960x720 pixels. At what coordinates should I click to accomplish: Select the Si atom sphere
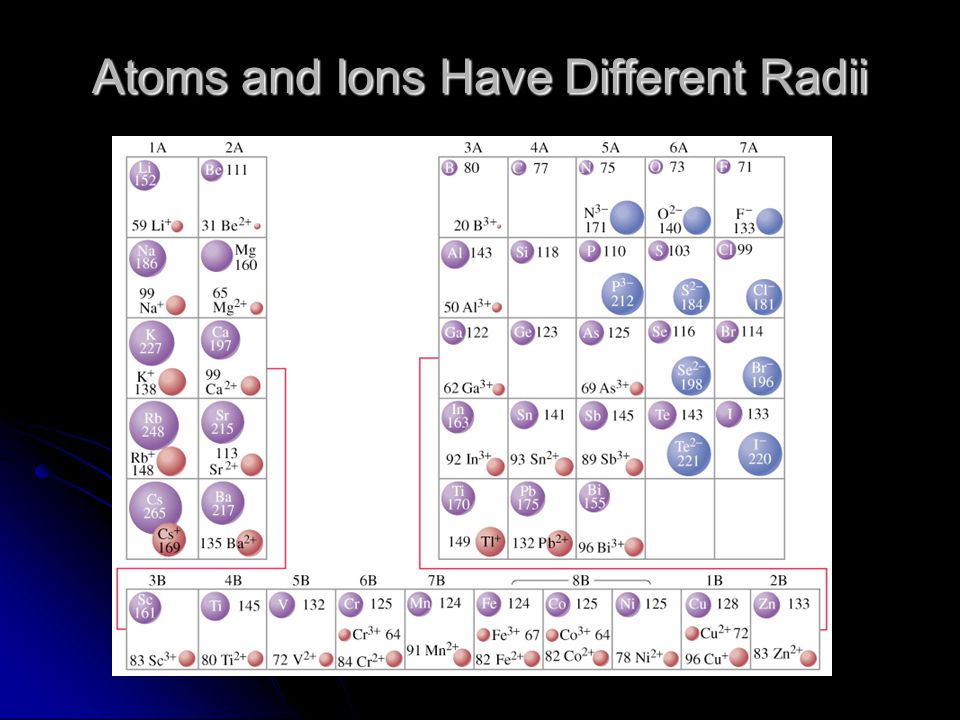522,252
